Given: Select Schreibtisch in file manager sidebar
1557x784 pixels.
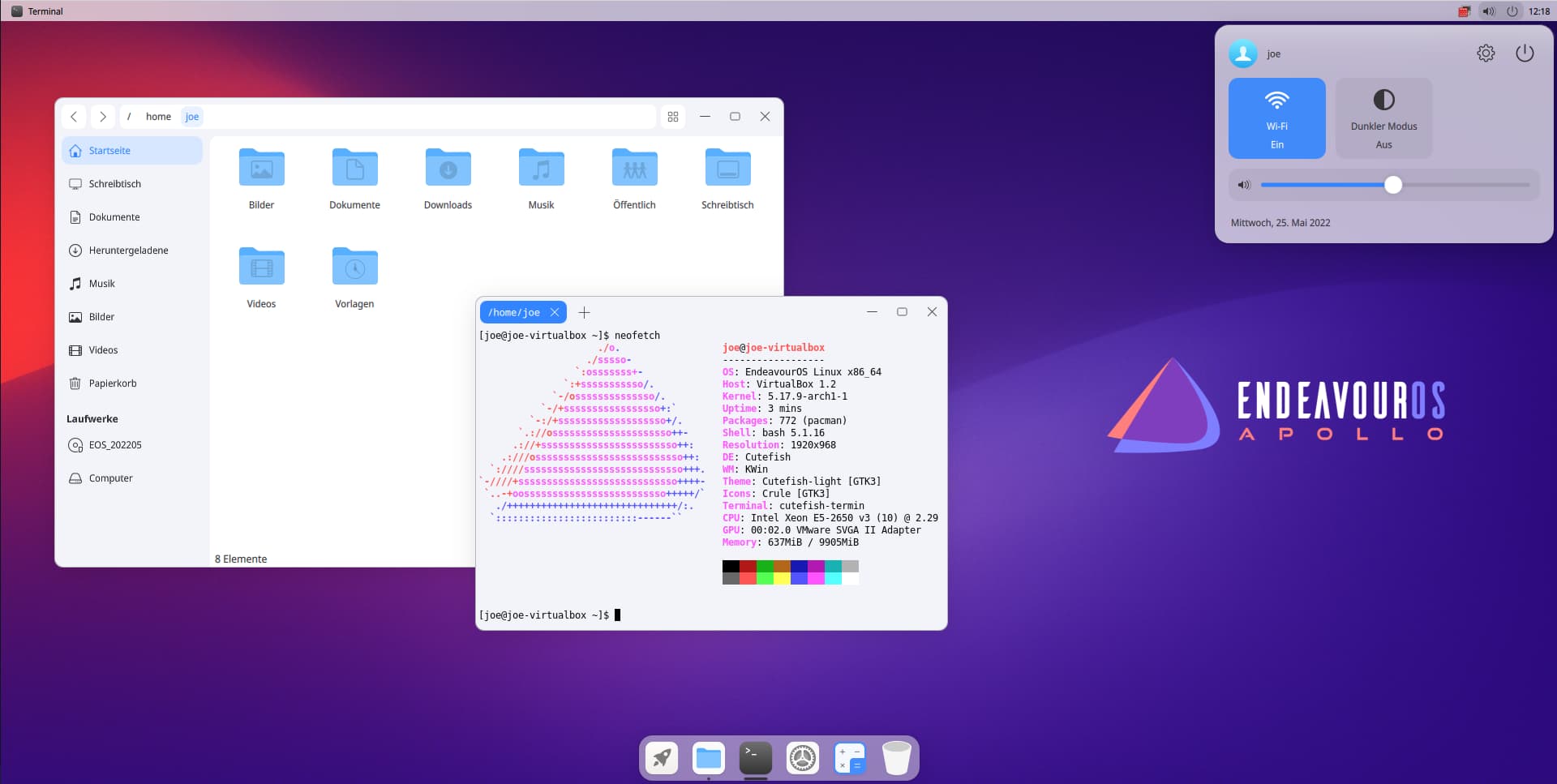Looking at the screenshot, I should 132,184.
